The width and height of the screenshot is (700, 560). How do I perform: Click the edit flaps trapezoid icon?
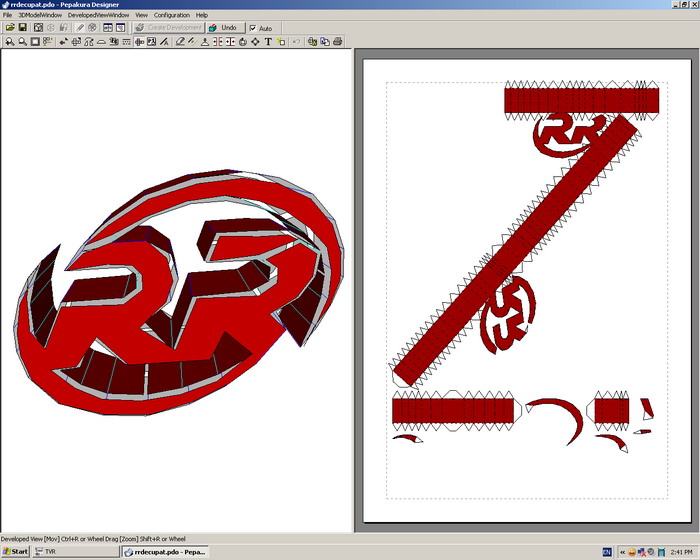[101, 42]
